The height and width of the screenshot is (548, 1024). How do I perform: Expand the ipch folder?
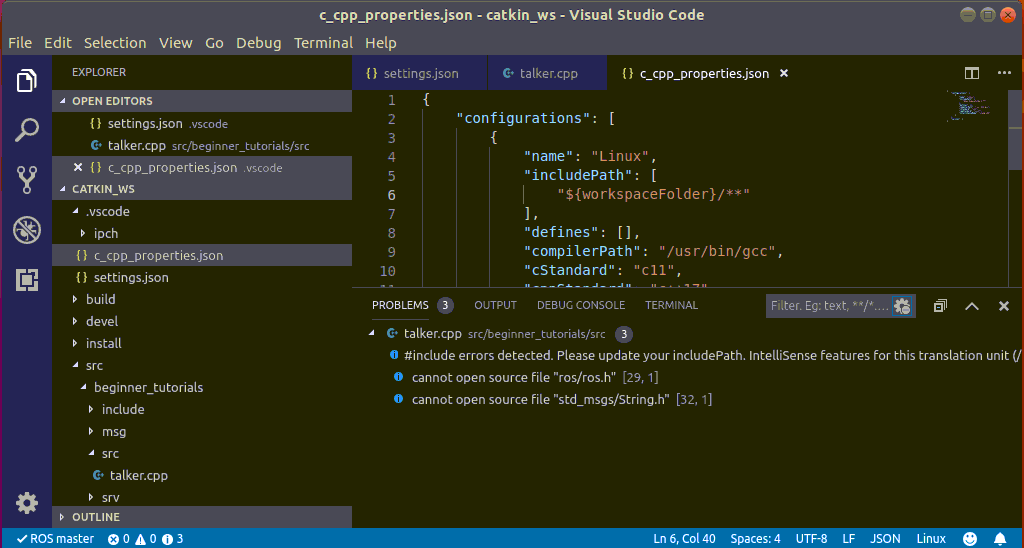click(83, 233)
